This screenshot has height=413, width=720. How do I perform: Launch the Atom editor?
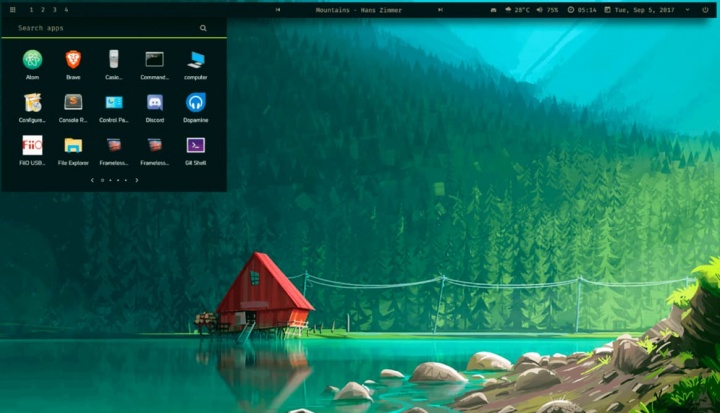click(x=32, y=60)
